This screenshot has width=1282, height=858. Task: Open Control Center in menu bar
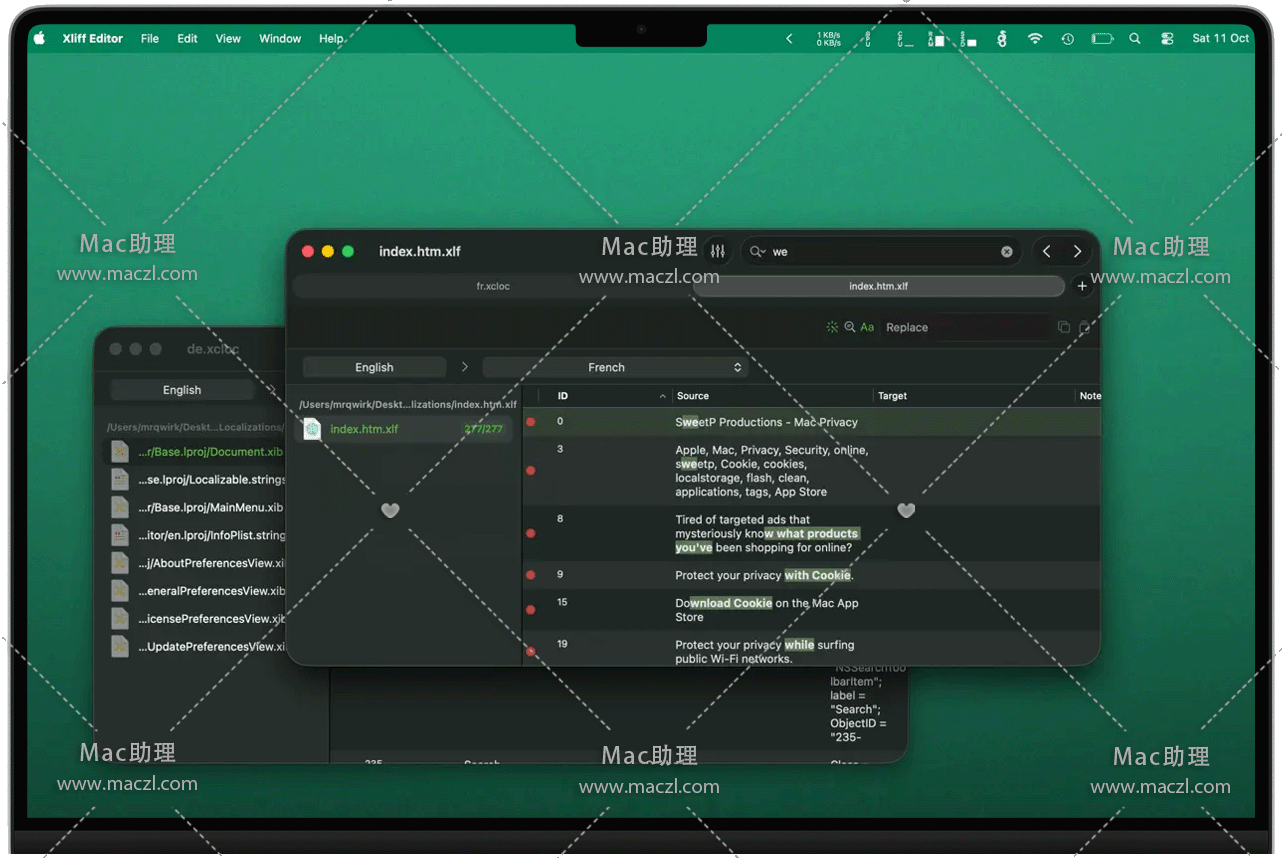[x=1167, y=38]
